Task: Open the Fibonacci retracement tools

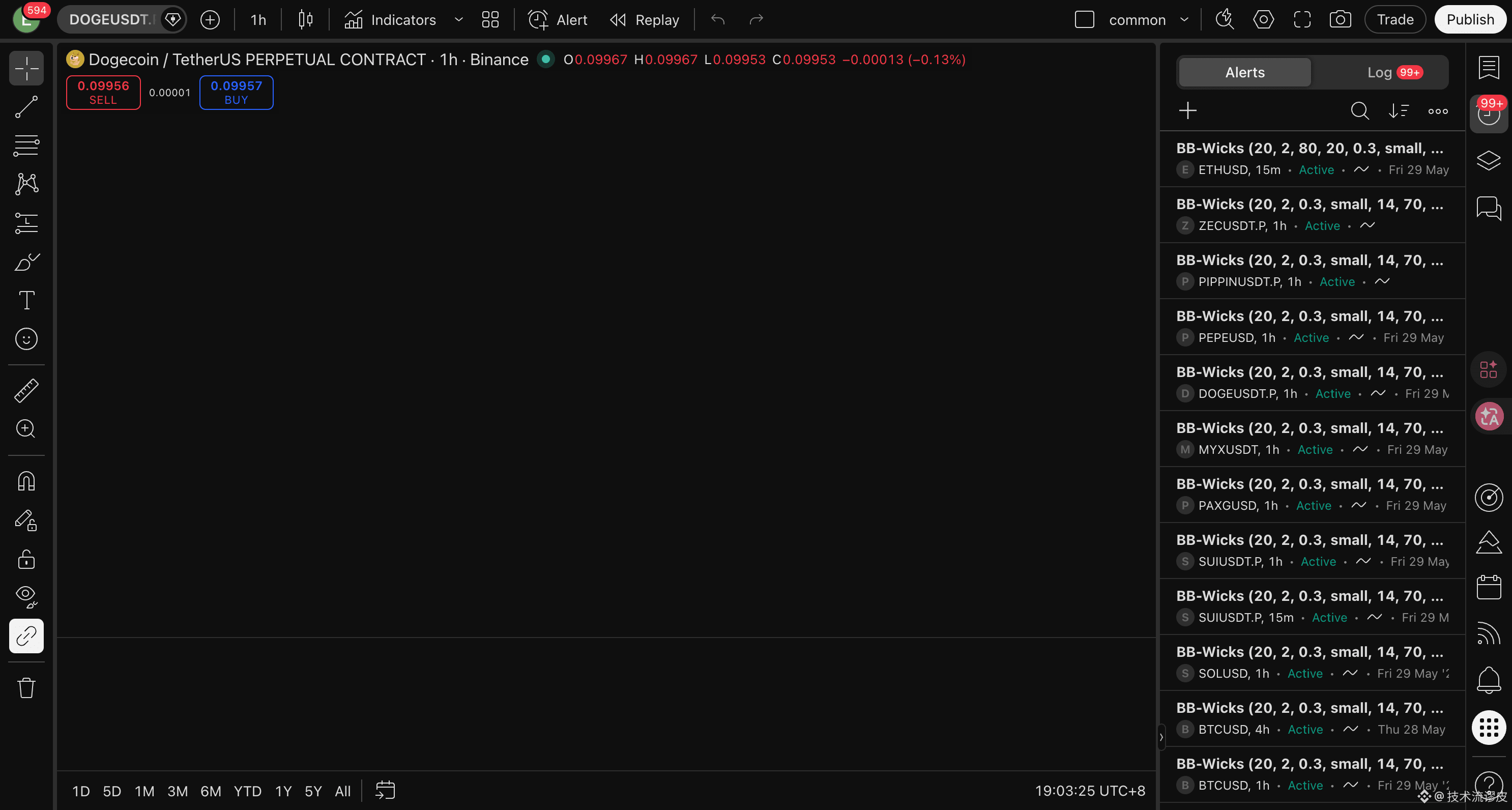Action: click(26, 146)
